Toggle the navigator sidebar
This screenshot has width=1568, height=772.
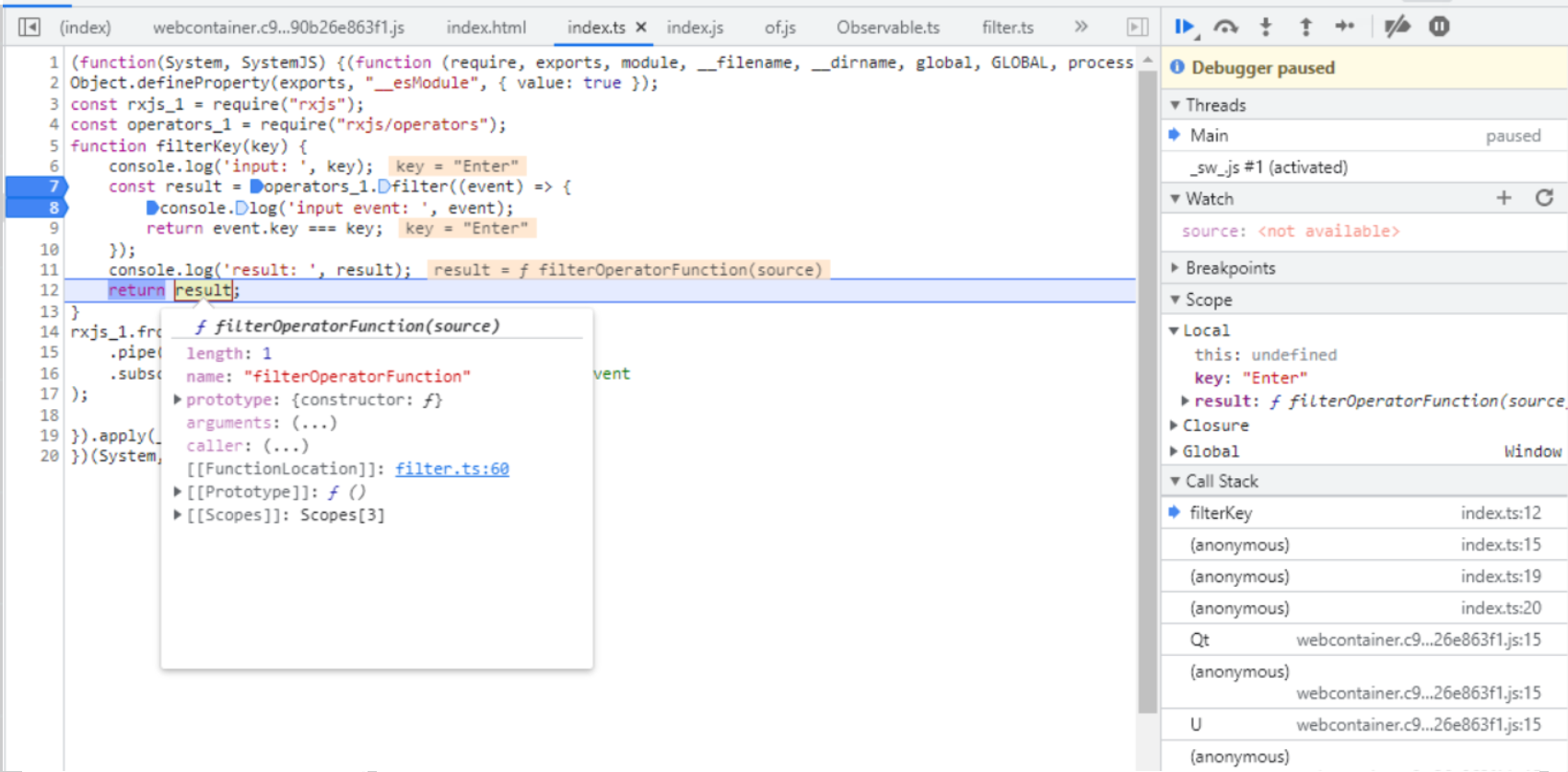[29, 27]
